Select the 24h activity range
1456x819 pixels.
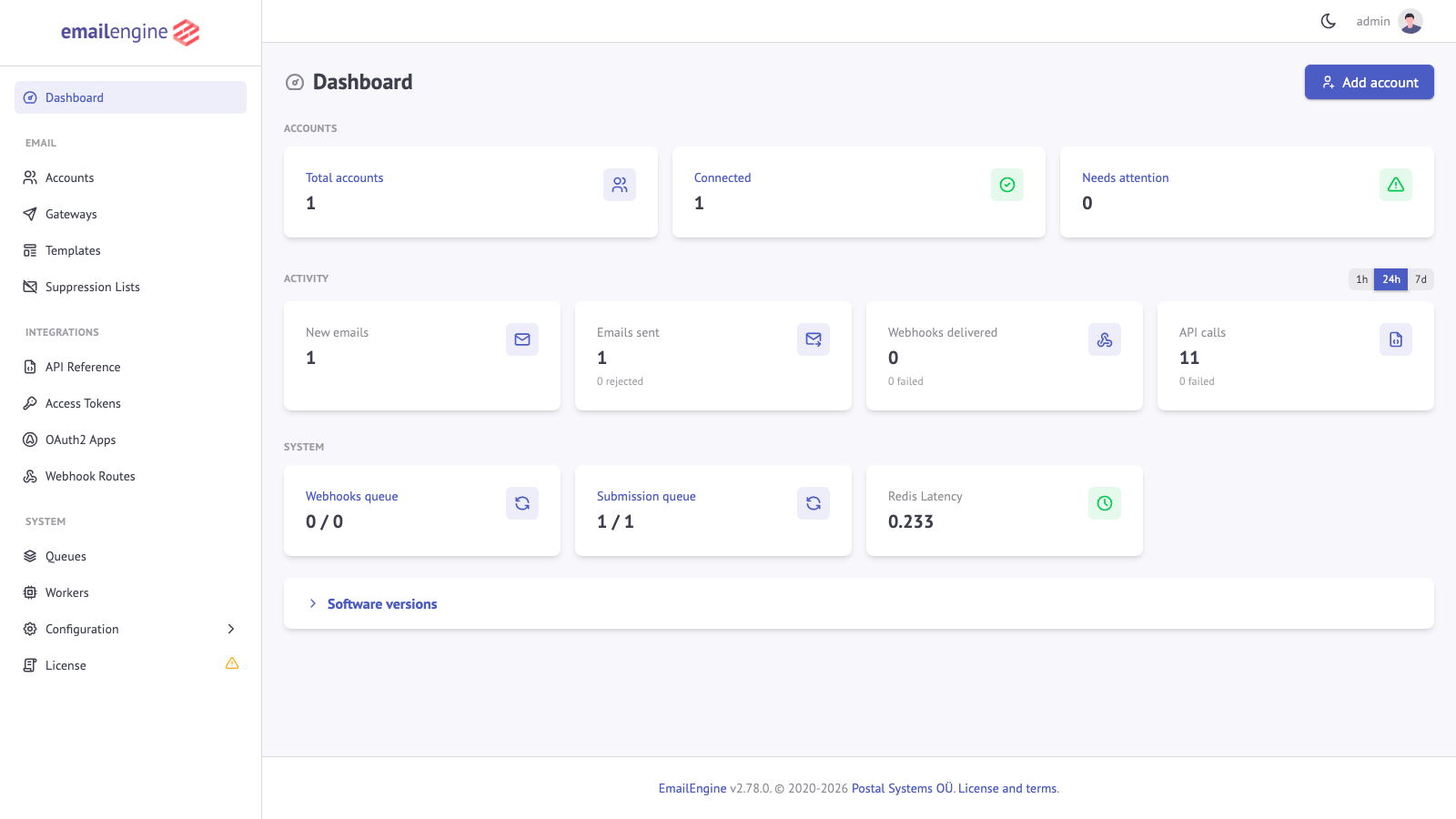pos(1391,279)
